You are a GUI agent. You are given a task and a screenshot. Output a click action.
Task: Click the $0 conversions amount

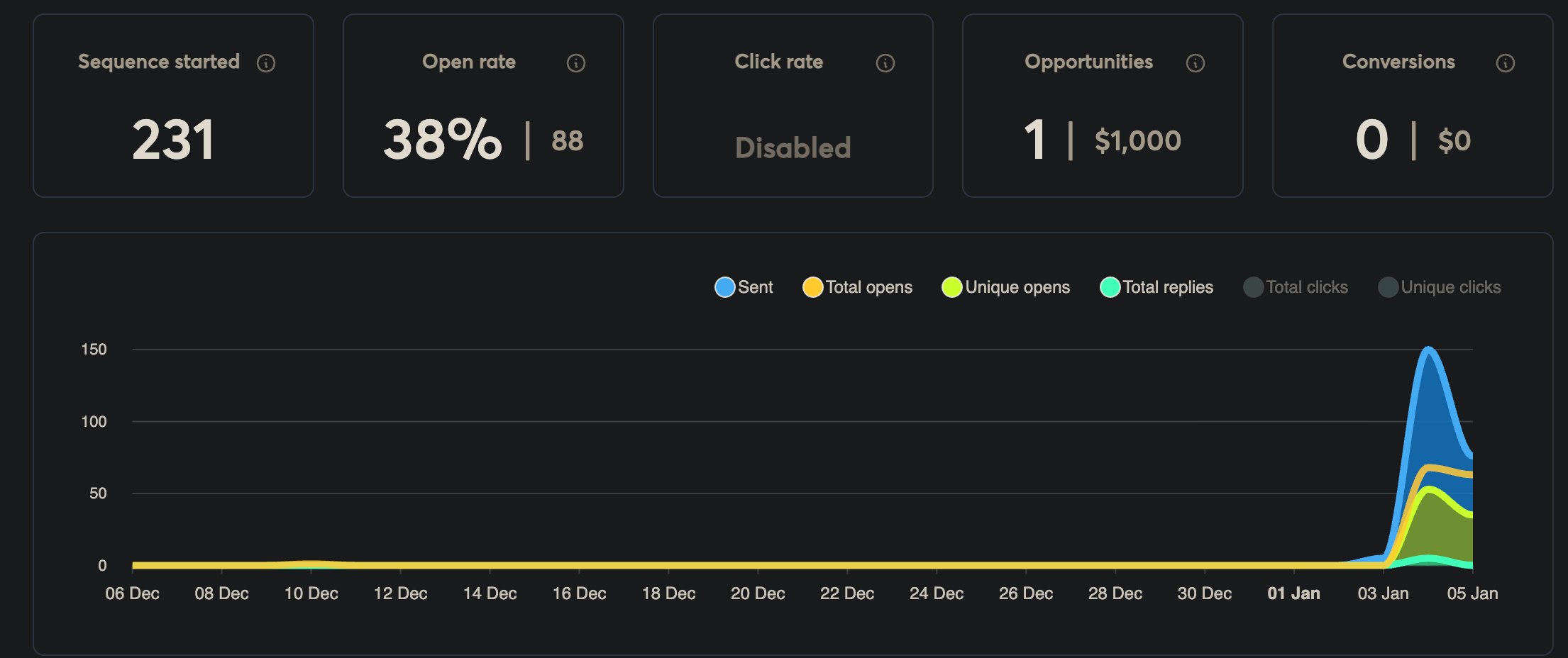click(1454, 140)
